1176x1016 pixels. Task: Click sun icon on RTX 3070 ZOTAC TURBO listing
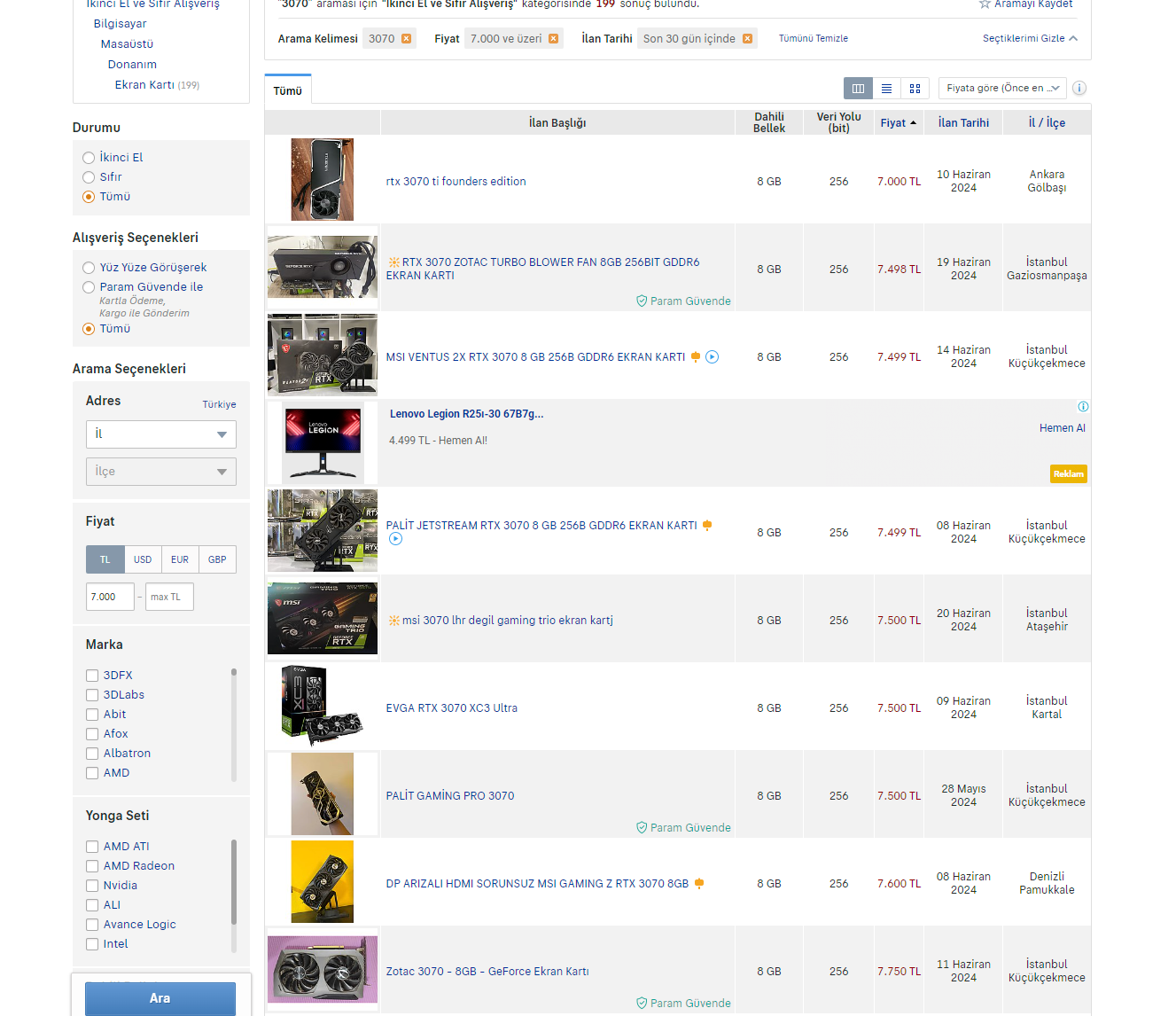tap(393, 262)
